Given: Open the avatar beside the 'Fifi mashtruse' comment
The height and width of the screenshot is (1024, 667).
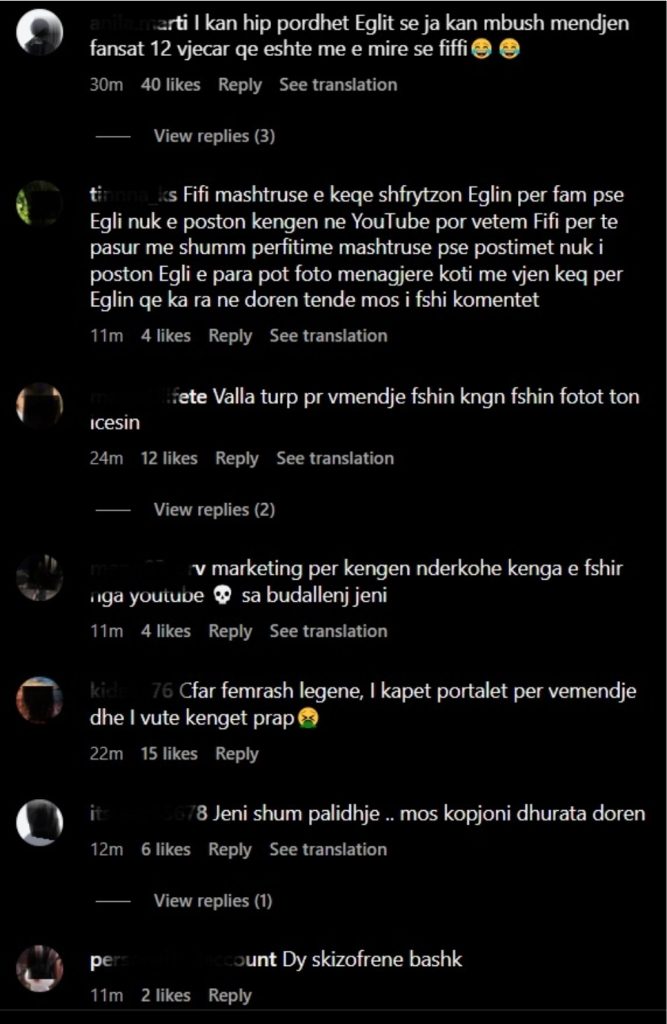Looking at the screenshot, I should 39,204.
